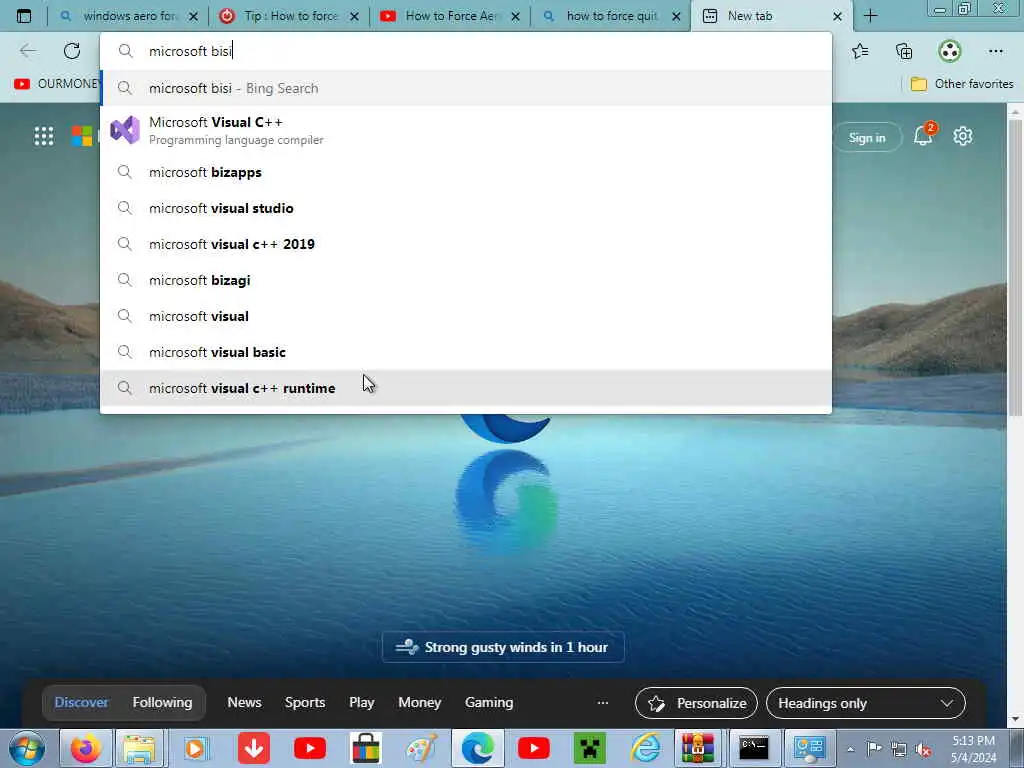
Task: Open the taskbar clock showing 5:13 PM
Action: [973, 749]
